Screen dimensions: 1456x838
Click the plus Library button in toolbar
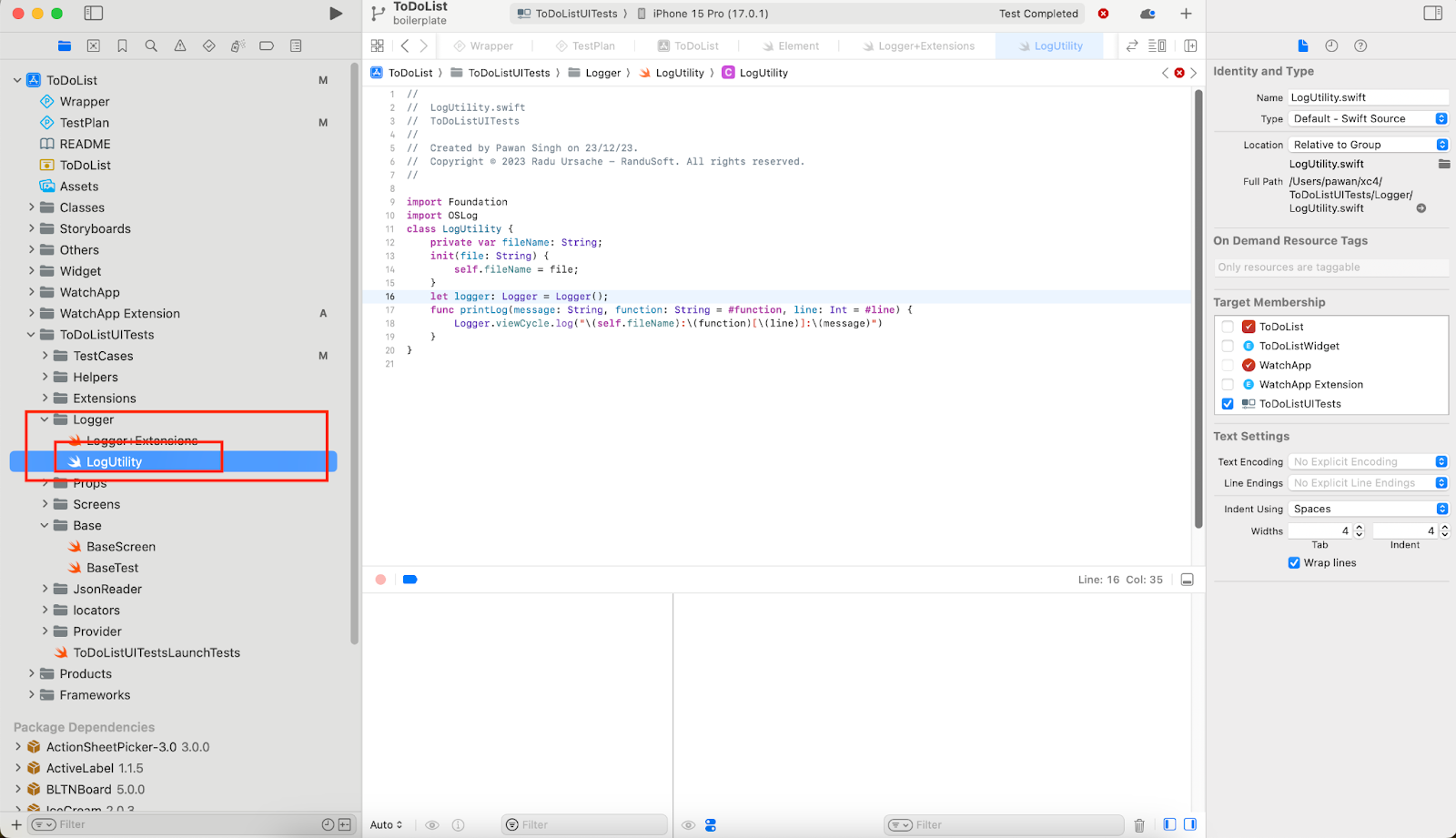[x=1186, y=14]
